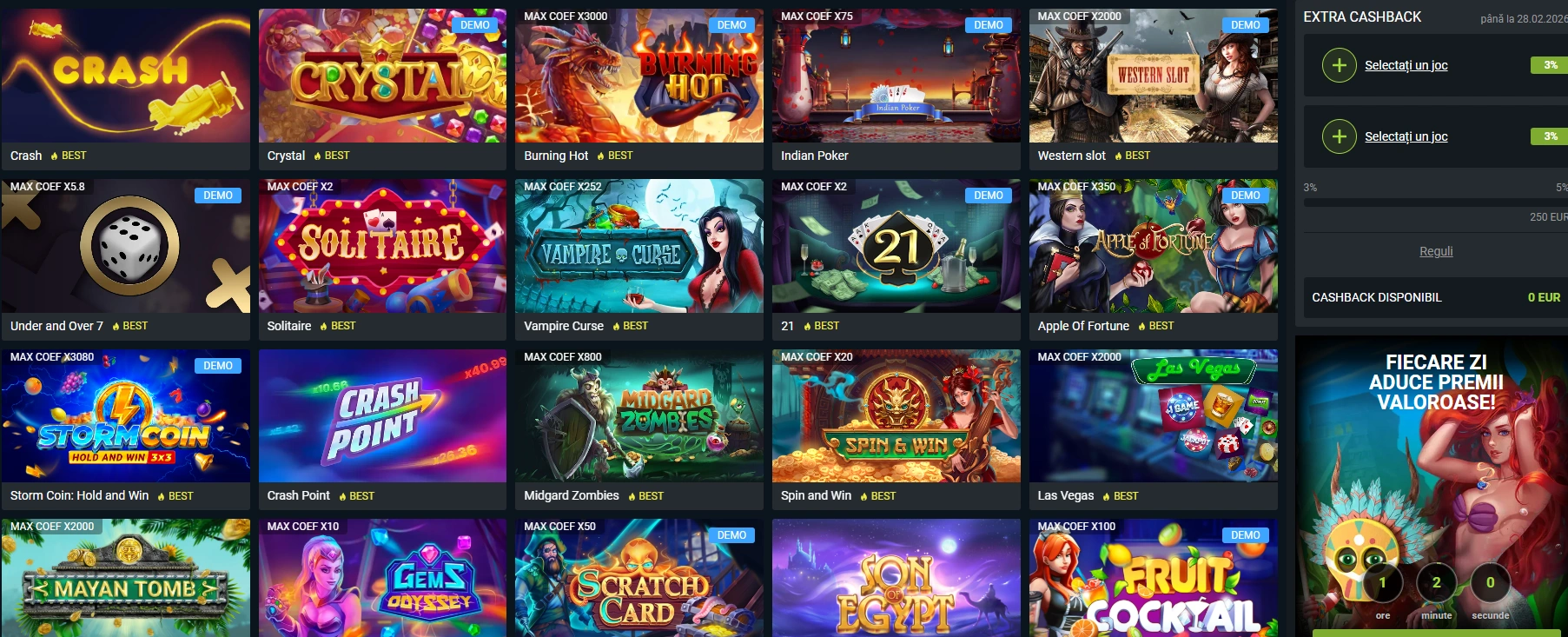Click the DEMO badge on Indian Poker
The width and height of the screenshot is (1568, 637).
(x=989, y=25)
